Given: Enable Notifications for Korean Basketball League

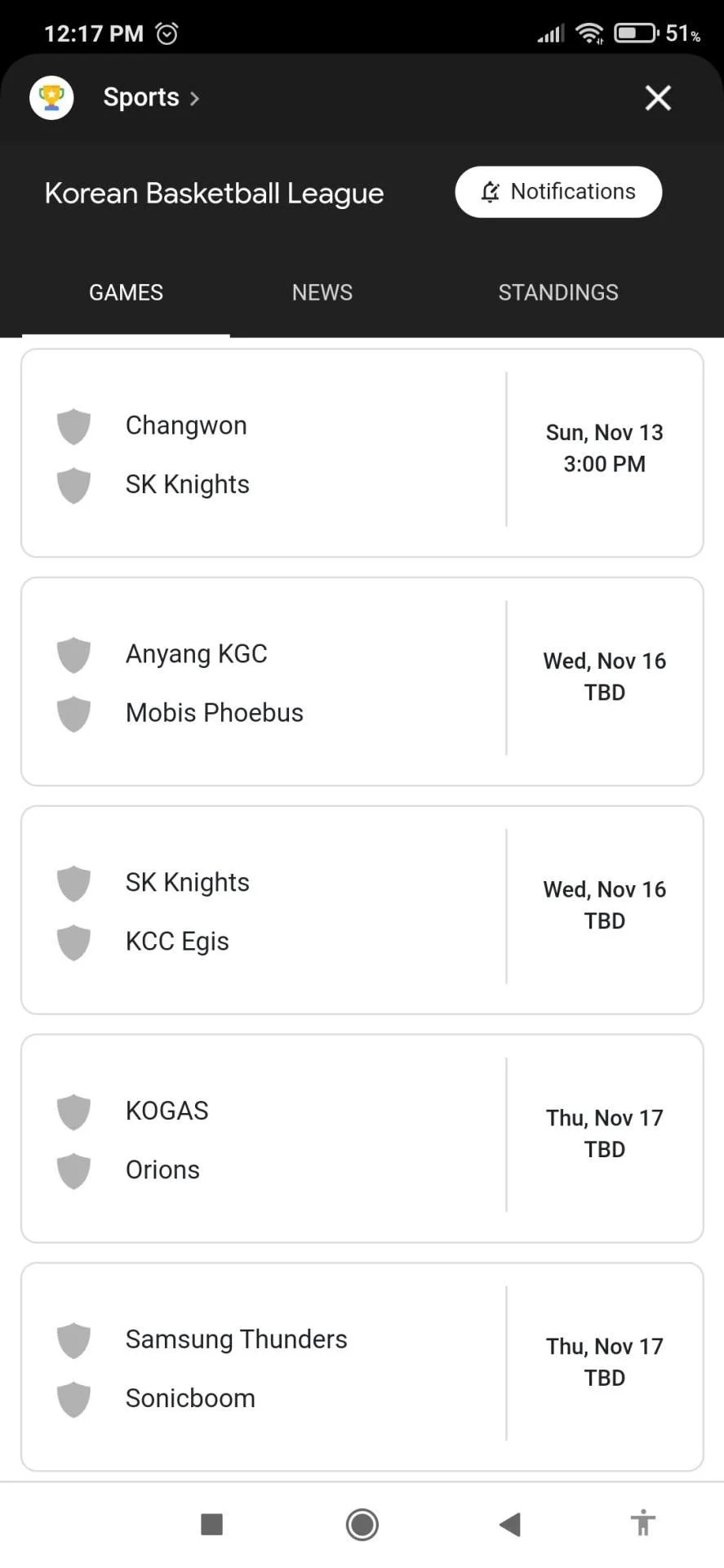Looking at the screenshot, I should (558, 192).
